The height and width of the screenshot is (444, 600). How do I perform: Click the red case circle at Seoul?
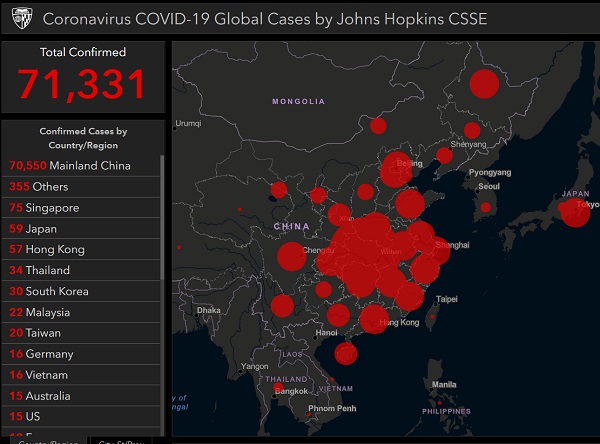point(487,208)
